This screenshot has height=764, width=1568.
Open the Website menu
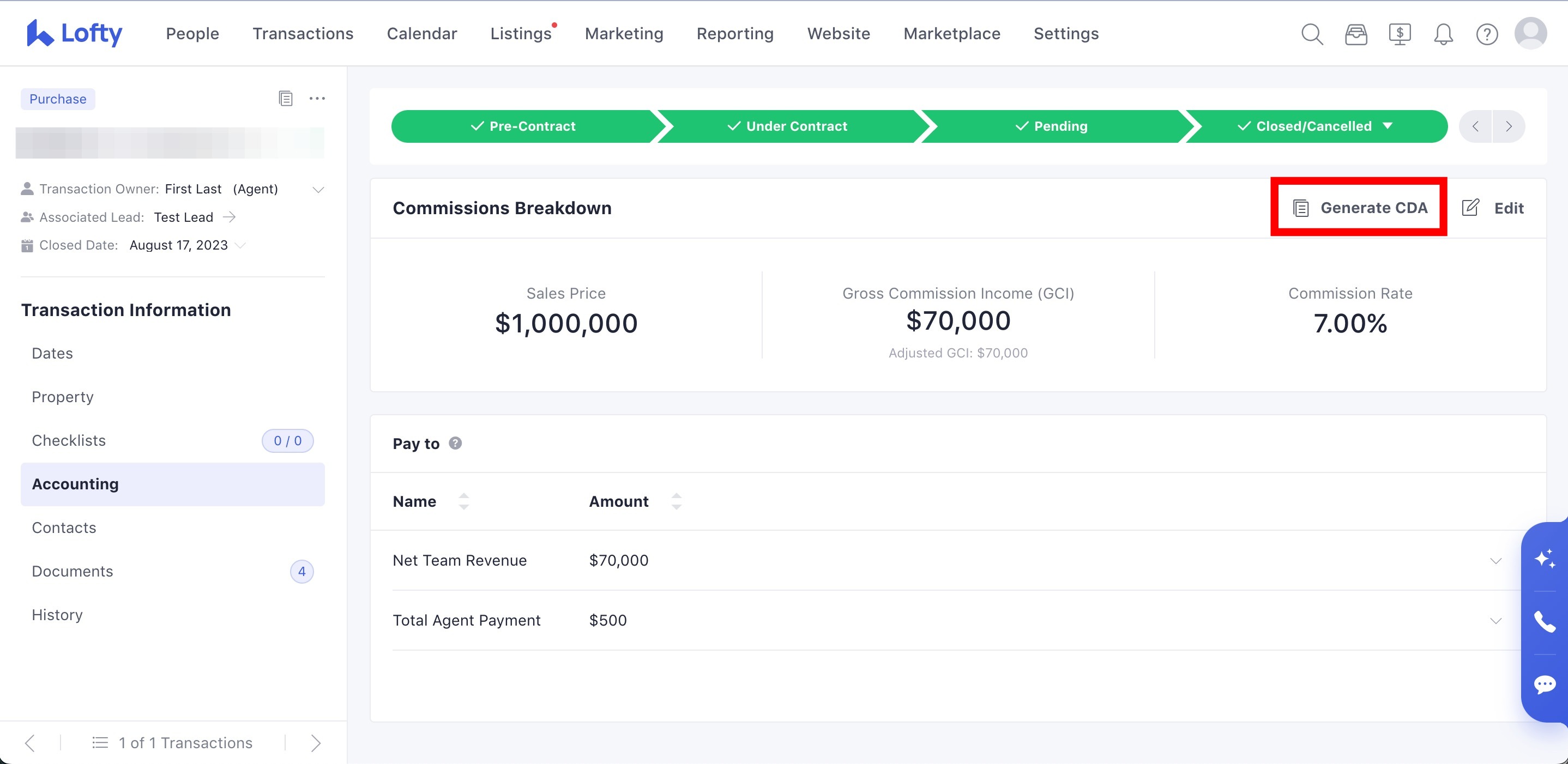[839, 33]
